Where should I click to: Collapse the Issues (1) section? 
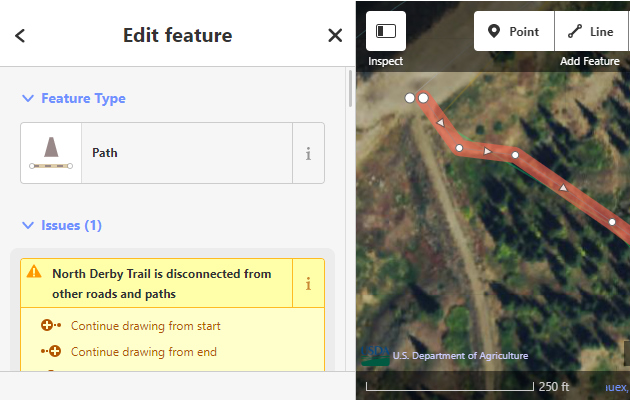[28, 226]
